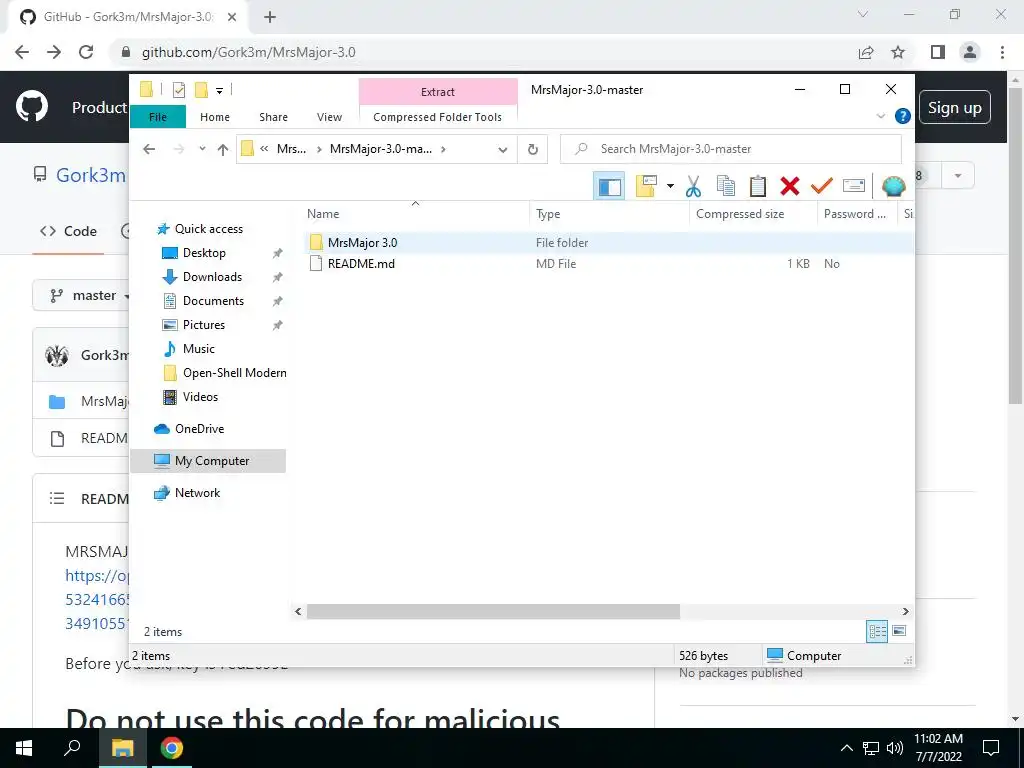Image resolution: width=1024 pixels, height=768 pixels.
Task: Open Music in navigation pane
Action: point(199,349)
